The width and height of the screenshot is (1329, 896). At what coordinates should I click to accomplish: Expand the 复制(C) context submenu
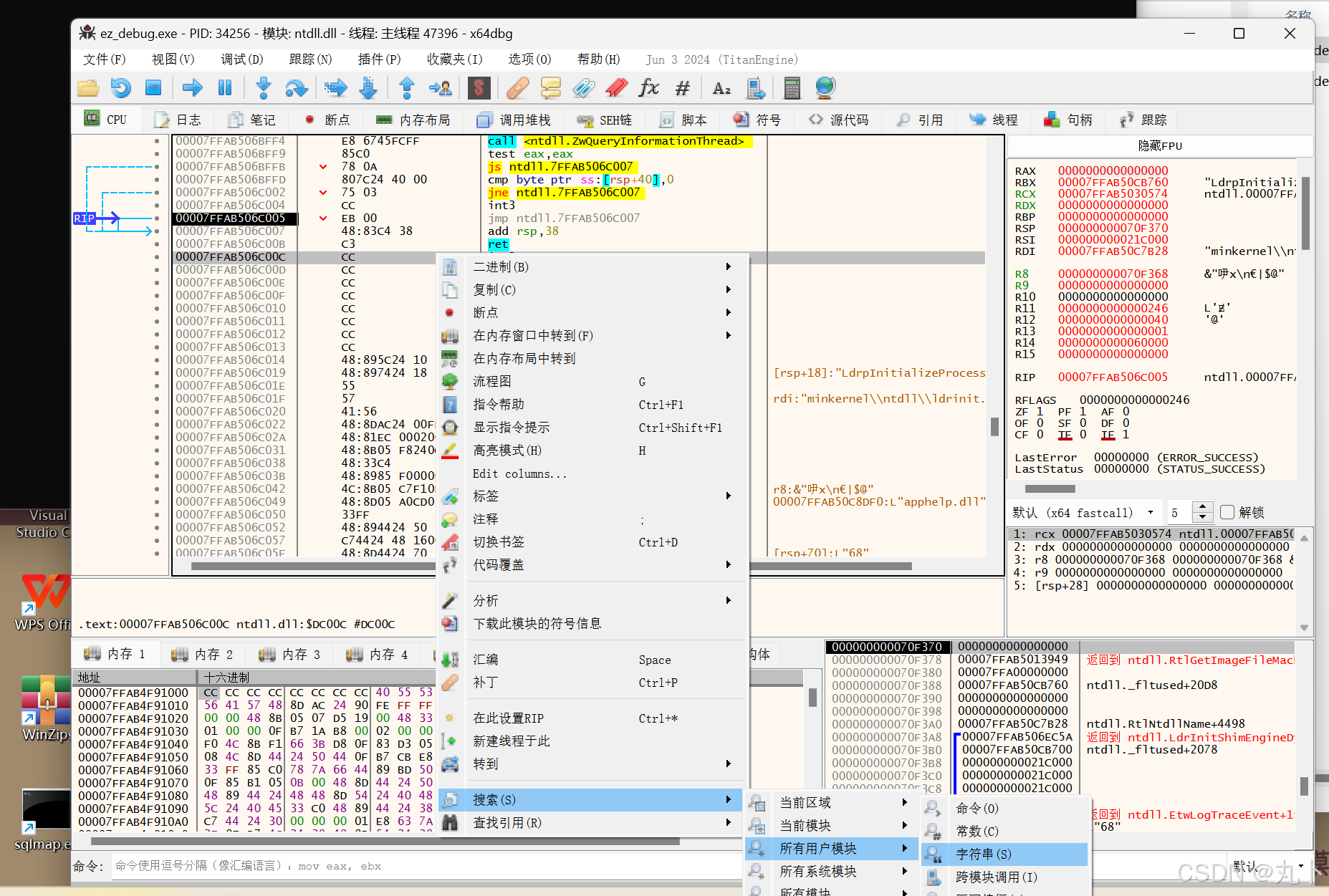(593, 289)
